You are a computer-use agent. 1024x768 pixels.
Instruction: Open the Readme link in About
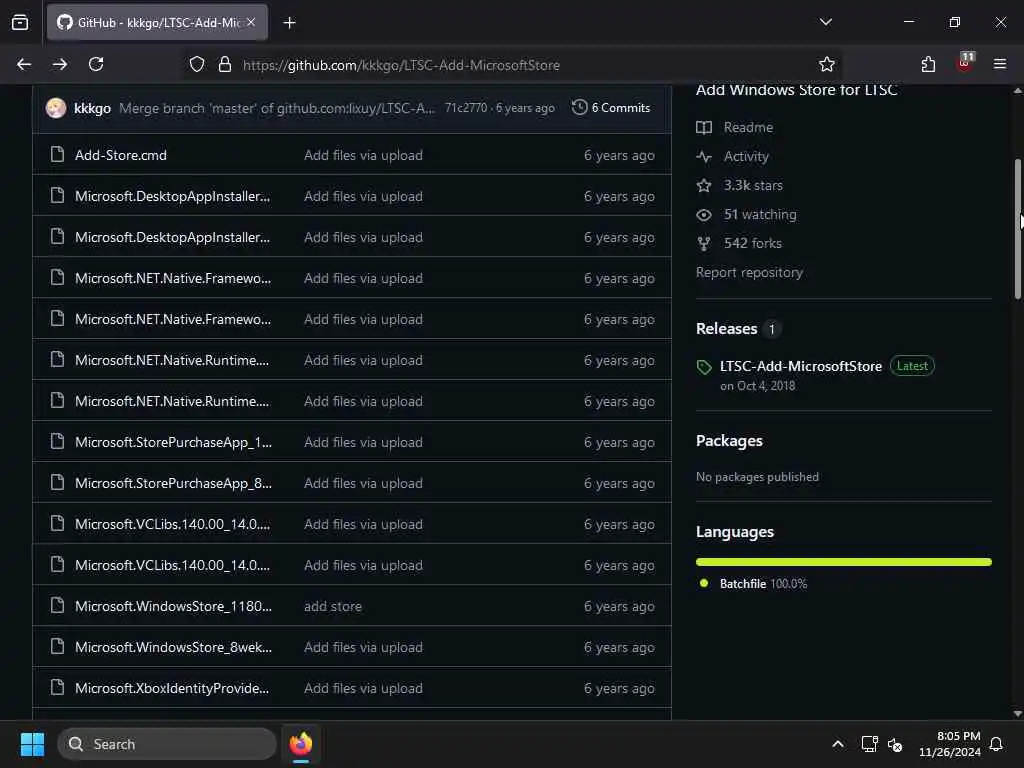(x=748, y=127)
